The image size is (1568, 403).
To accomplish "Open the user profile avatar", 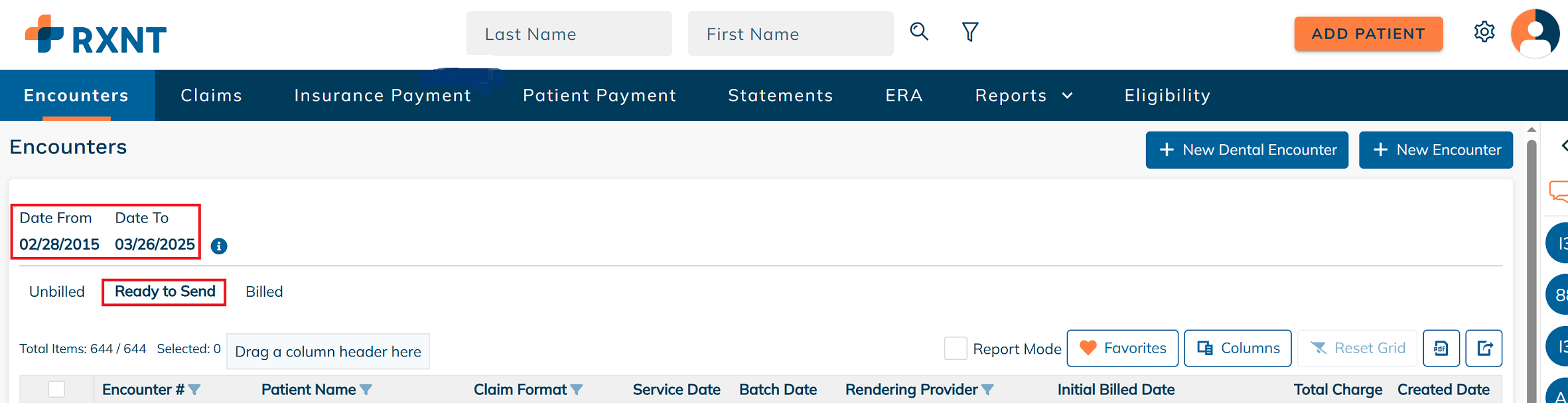I will coord(1535,33).
